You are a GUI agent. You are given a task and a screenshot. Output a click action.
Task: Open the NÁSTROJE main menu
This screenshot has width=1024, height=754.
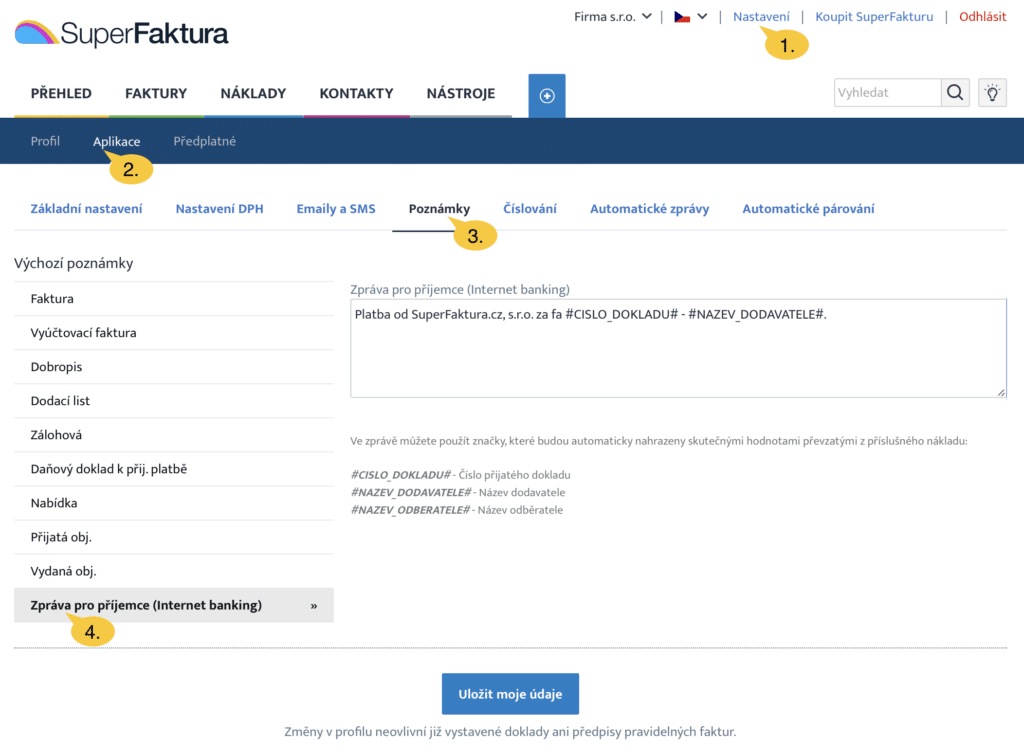click(x=460, y=94)
